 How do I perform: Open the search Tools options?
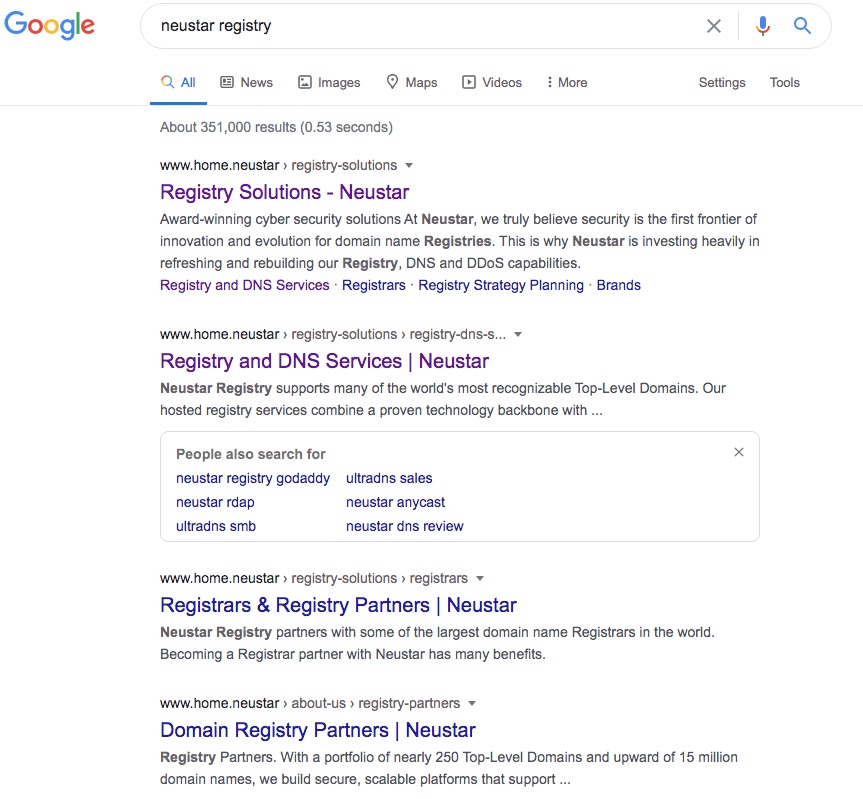point(784,83)
